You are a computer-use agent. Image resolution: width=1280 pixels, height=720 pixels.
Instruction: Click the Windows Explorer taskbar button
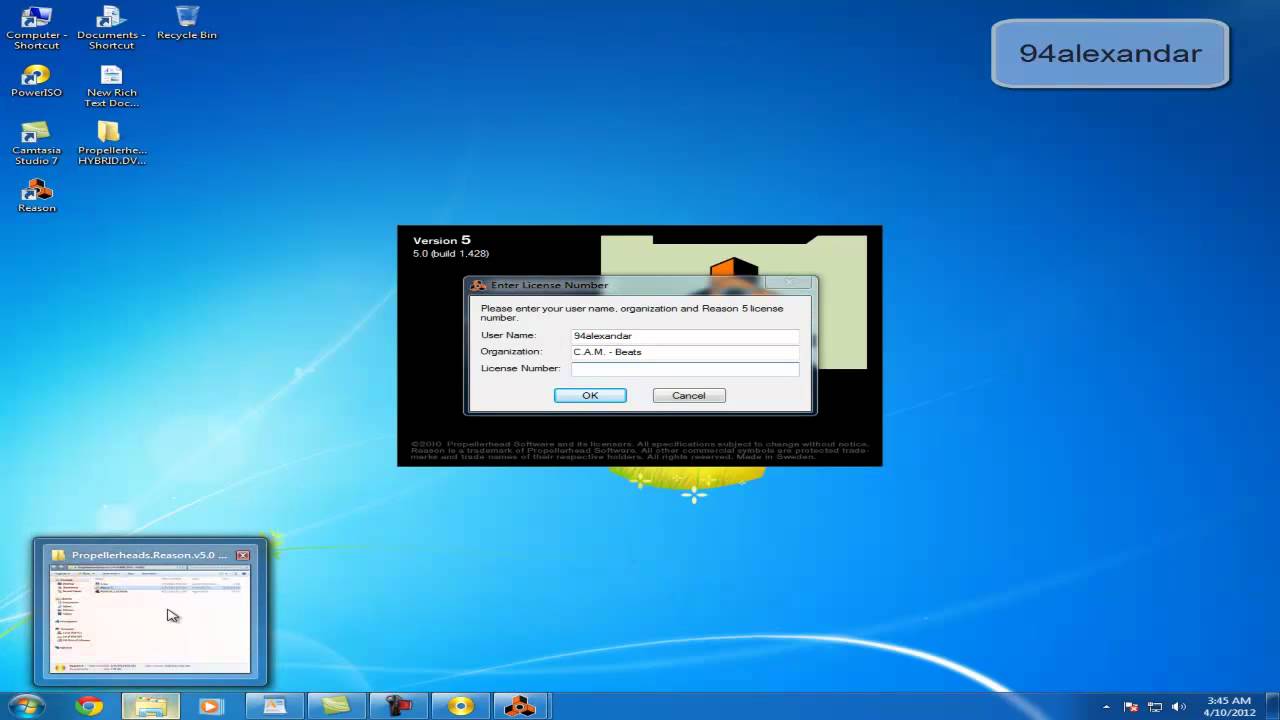point(151,706)
